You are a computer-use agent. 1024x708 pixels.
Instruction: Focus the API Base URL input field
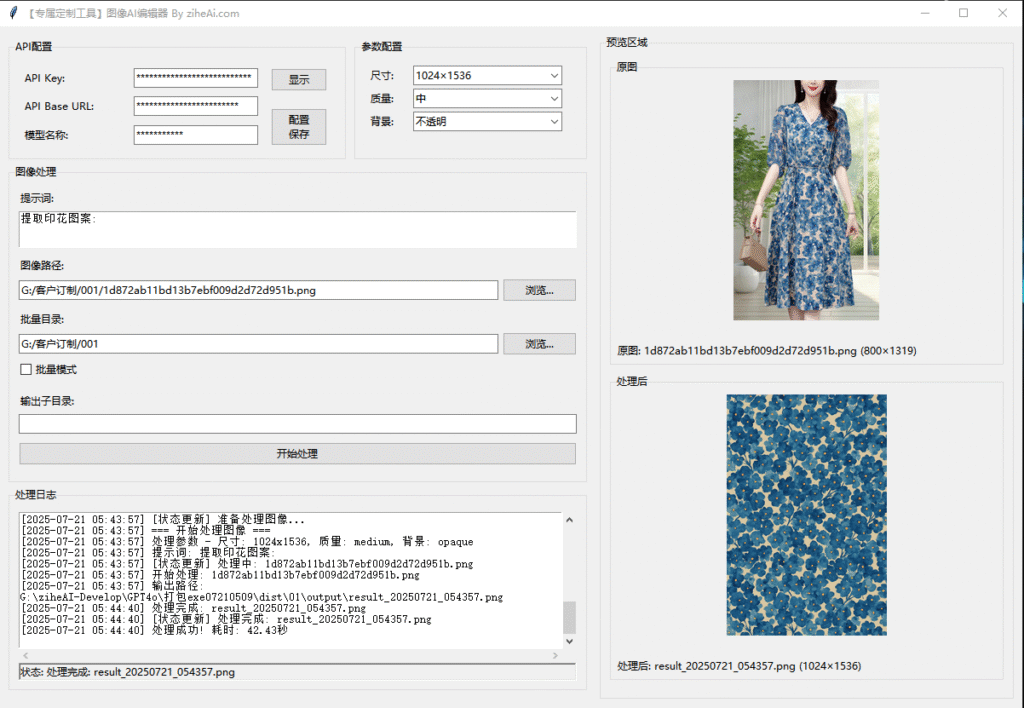(195, 106)
